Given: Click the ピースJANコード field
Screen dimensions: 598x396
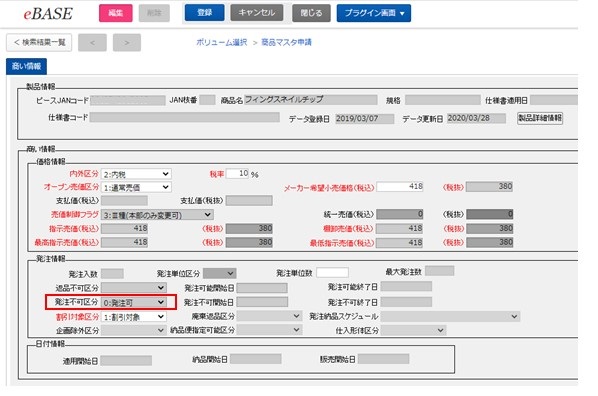Looking at the screenshot, I should click(128, 100).
